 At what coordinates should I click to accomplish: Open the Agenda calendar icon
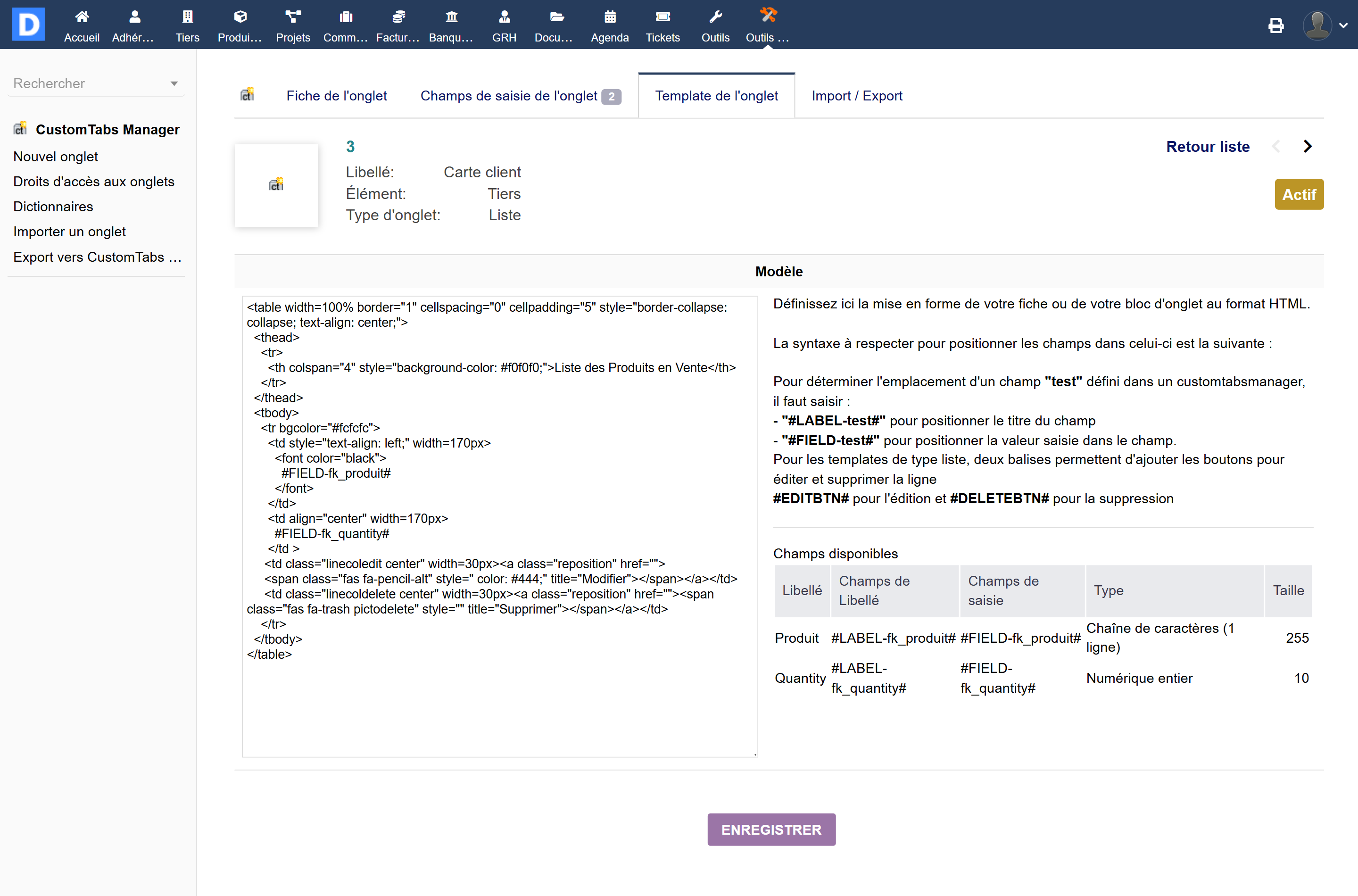[610, 17]
